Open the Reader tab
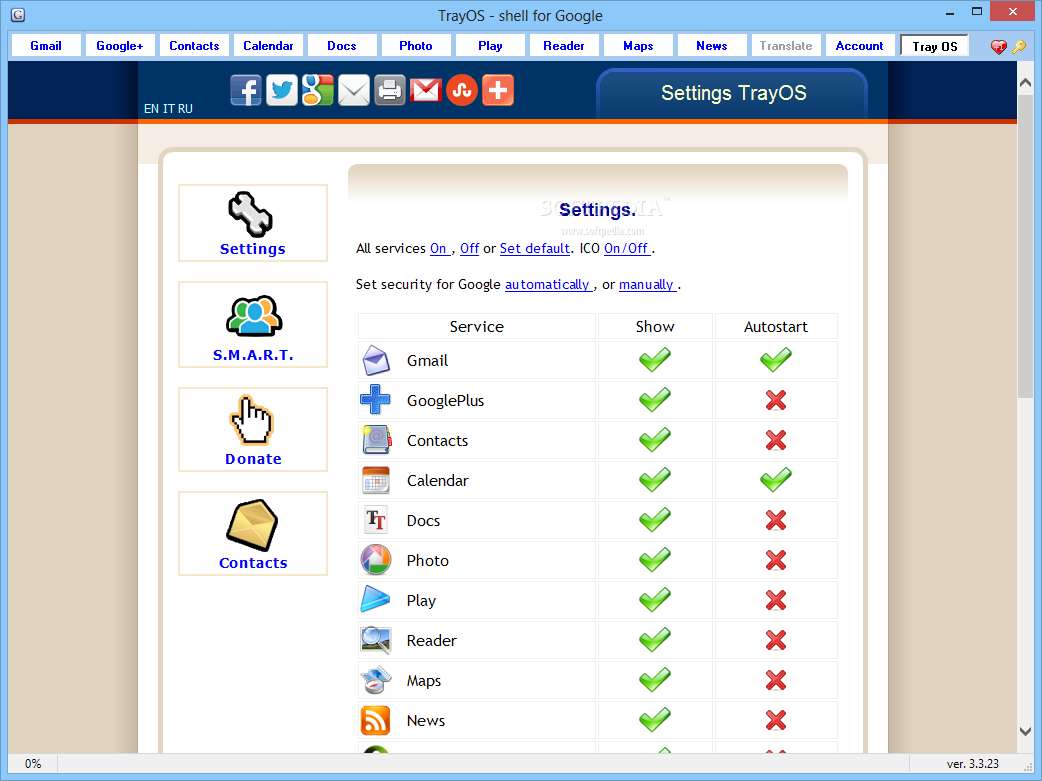 [564, 46]
